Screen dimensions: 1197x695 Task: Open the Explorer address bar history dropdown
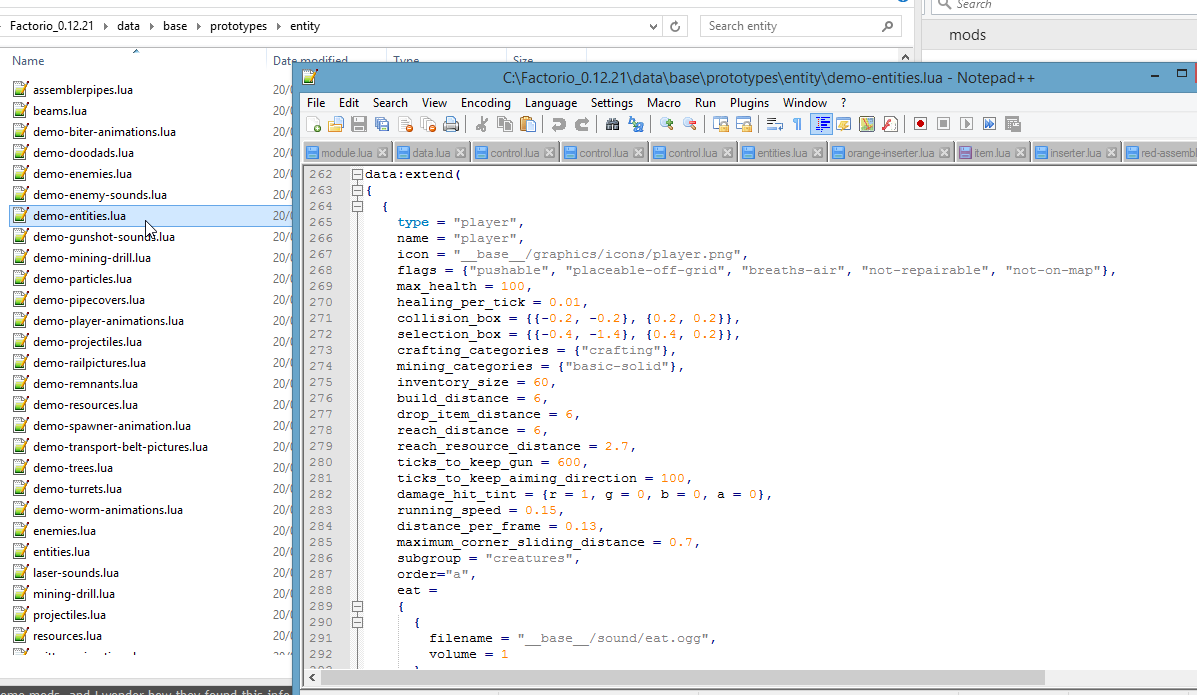(653, 26)
